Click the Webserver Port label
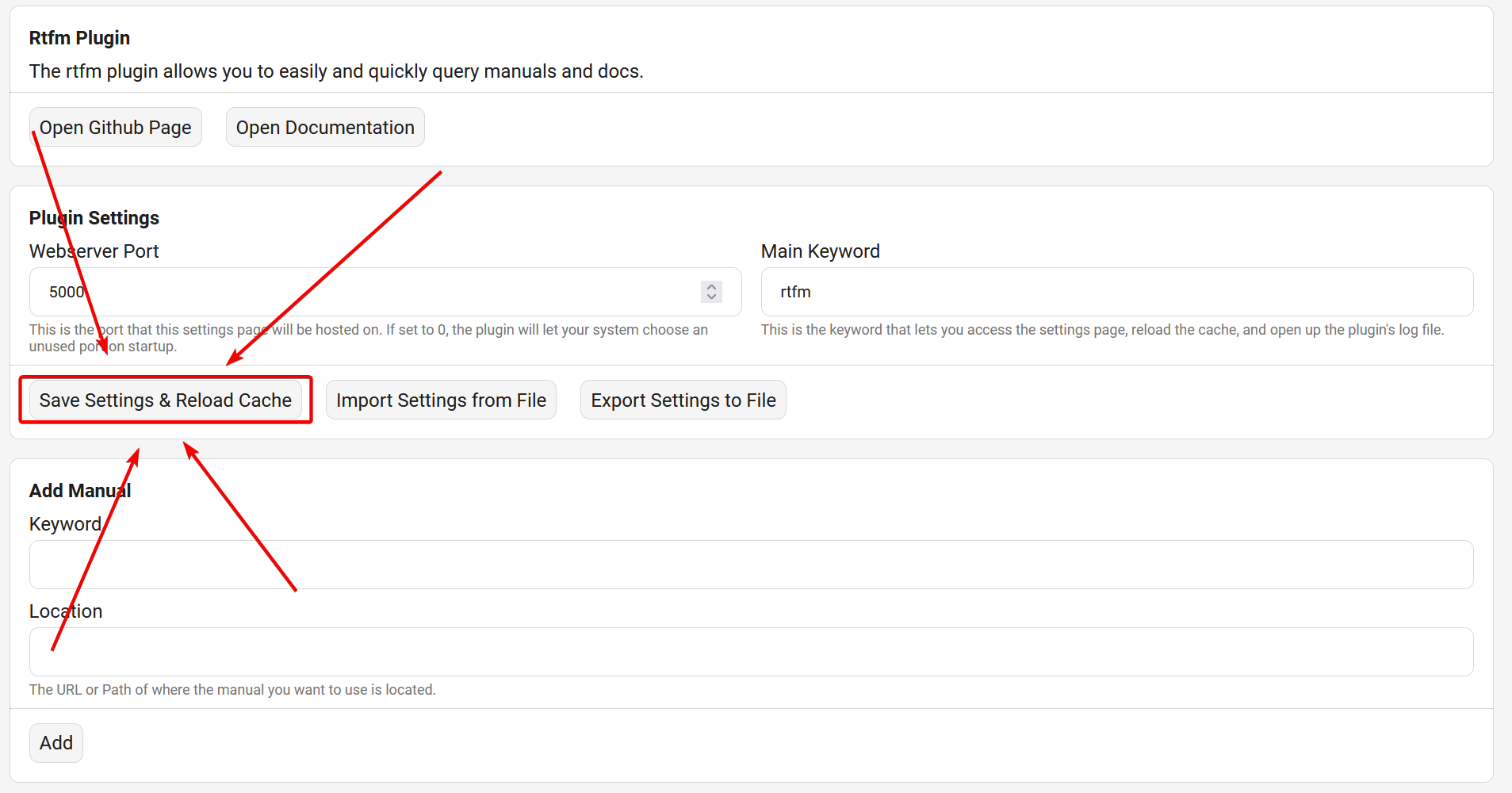The height and width of the screenshot is (793, 1512). [94, 251]
